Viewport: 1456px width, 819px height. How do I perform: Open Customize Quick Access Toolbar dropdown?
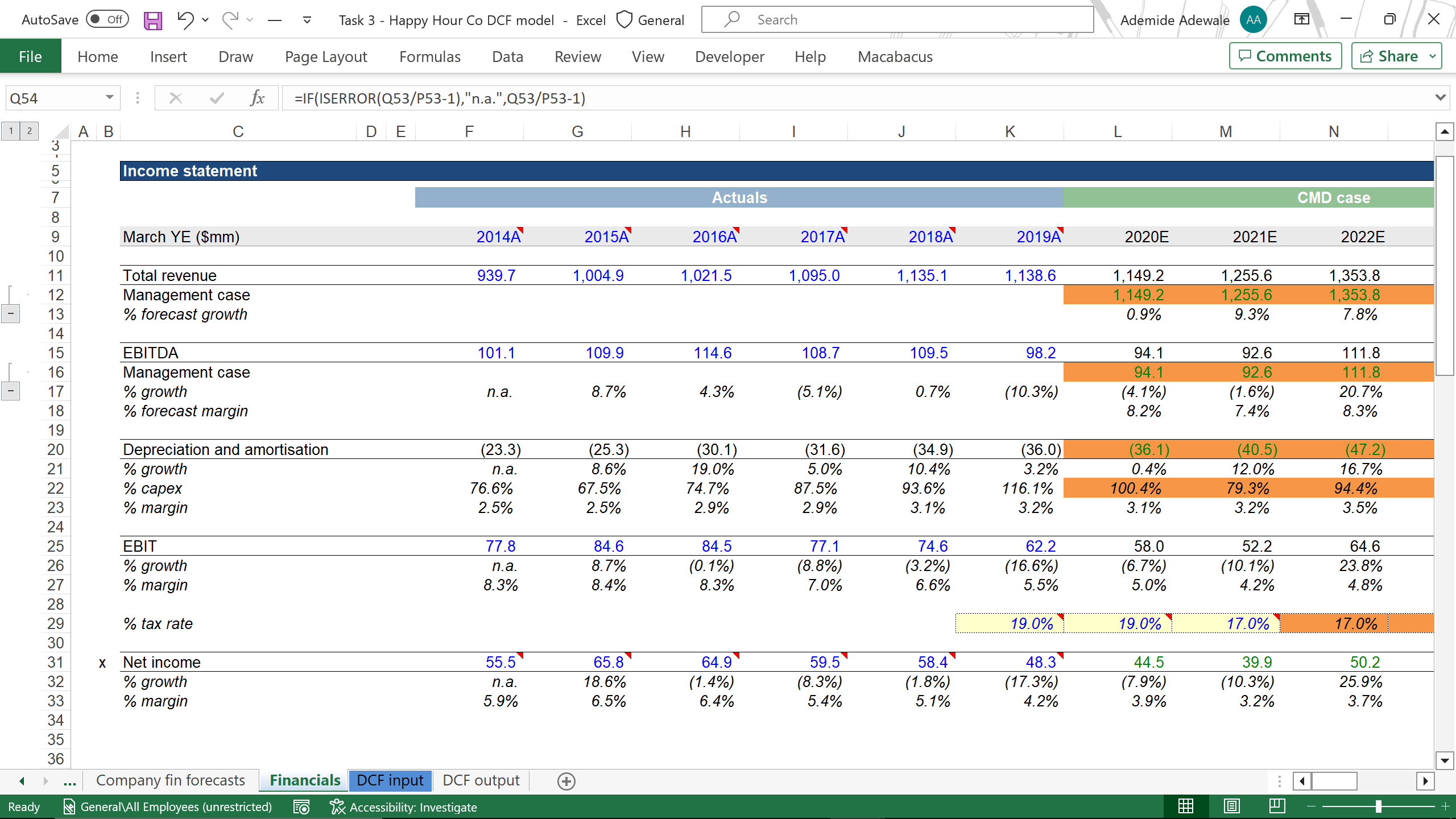(307, 20)
